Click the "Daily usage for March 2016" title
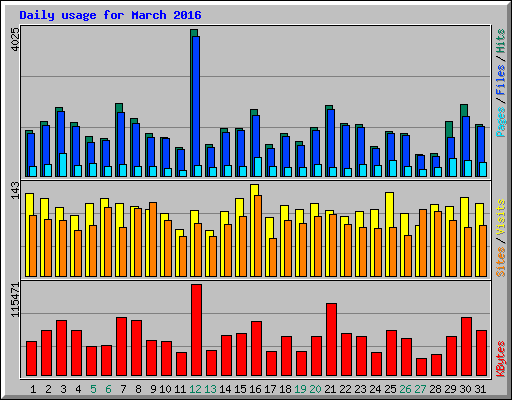The height and width of the screenshot is (400, 512). tap(110, 15)
